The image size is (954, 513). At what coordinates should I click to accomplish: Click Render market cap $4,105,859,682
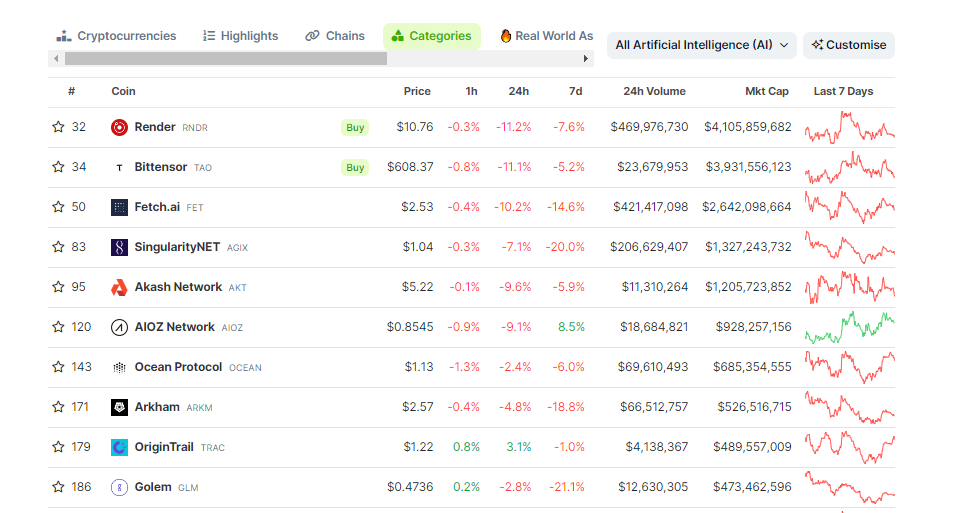click(x=748, y=127)
